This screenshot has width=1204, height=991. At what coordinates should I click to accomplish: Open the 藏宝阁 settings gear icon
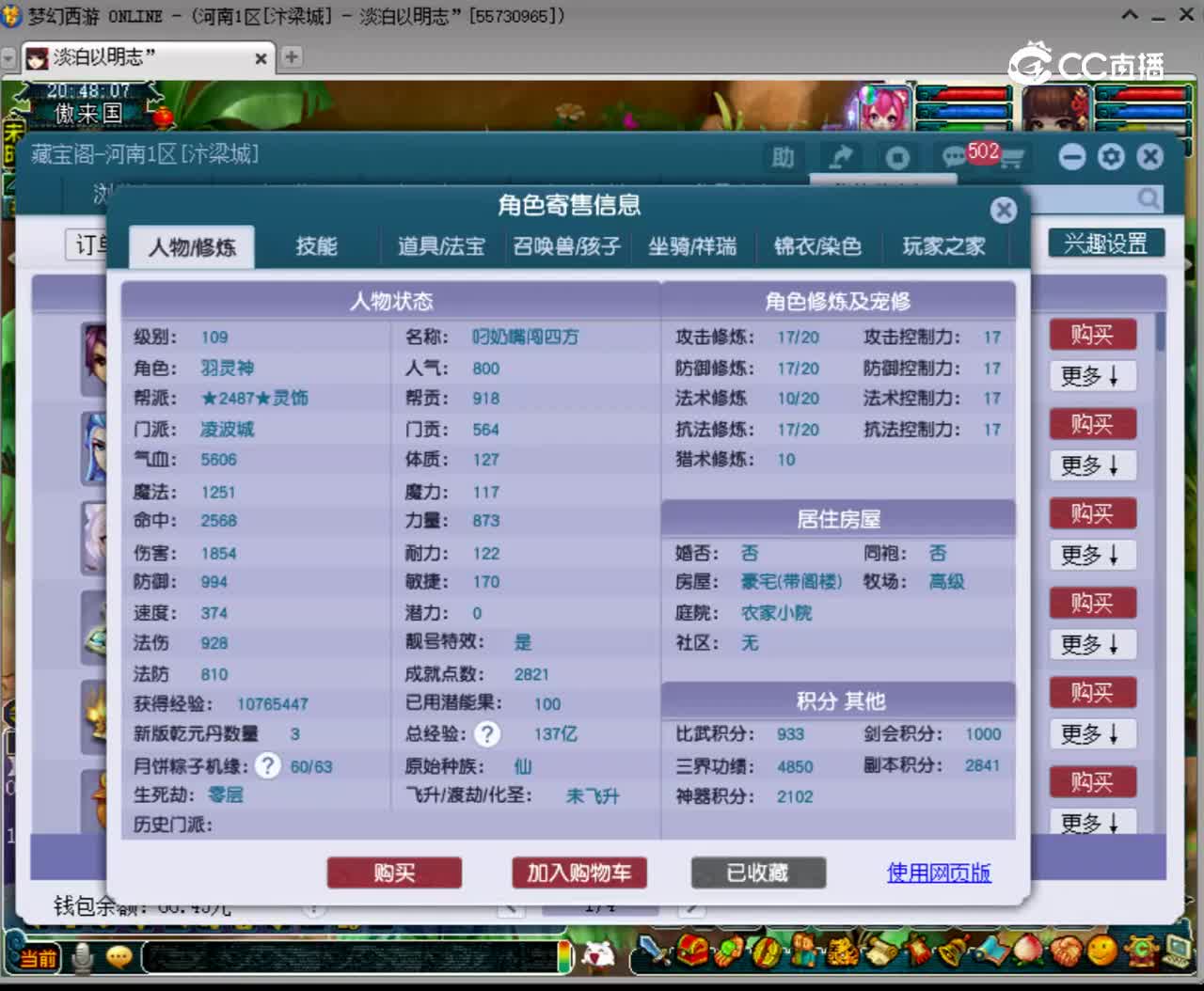click(1111, 157)
